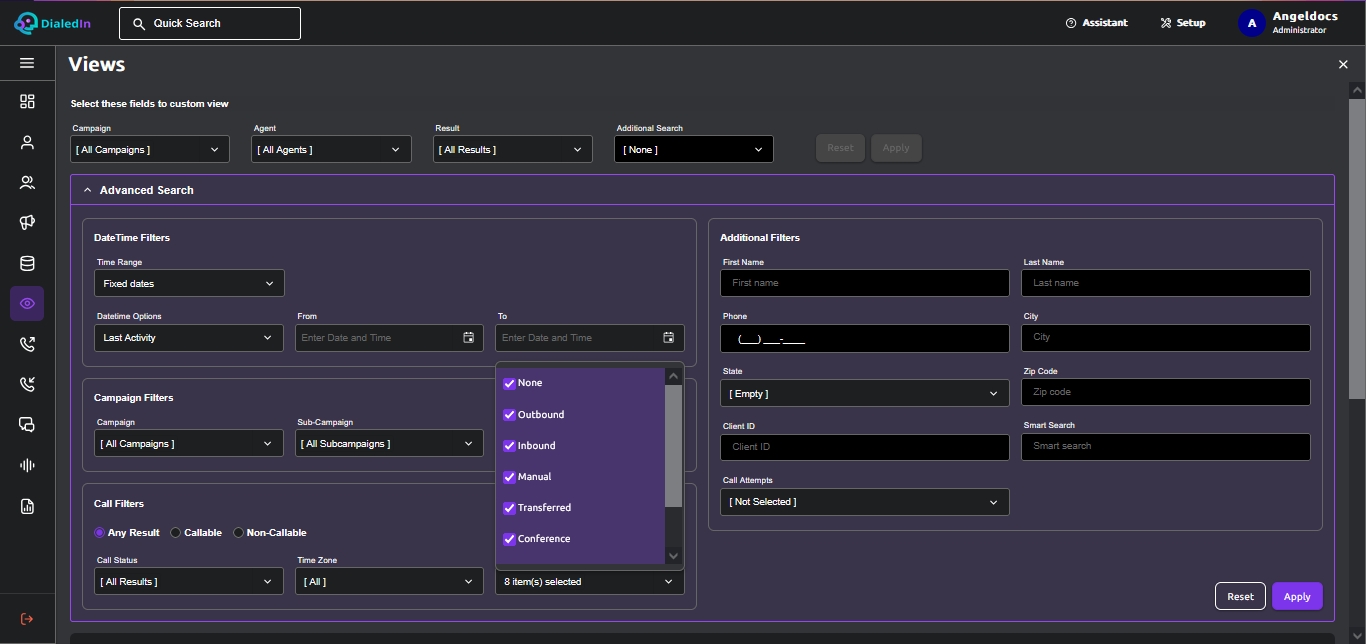This screenshot has height=644, width=1366.
Task: Open the hamburger menu in sidebar
Action: pyautogui.click(x=27, y=63)
